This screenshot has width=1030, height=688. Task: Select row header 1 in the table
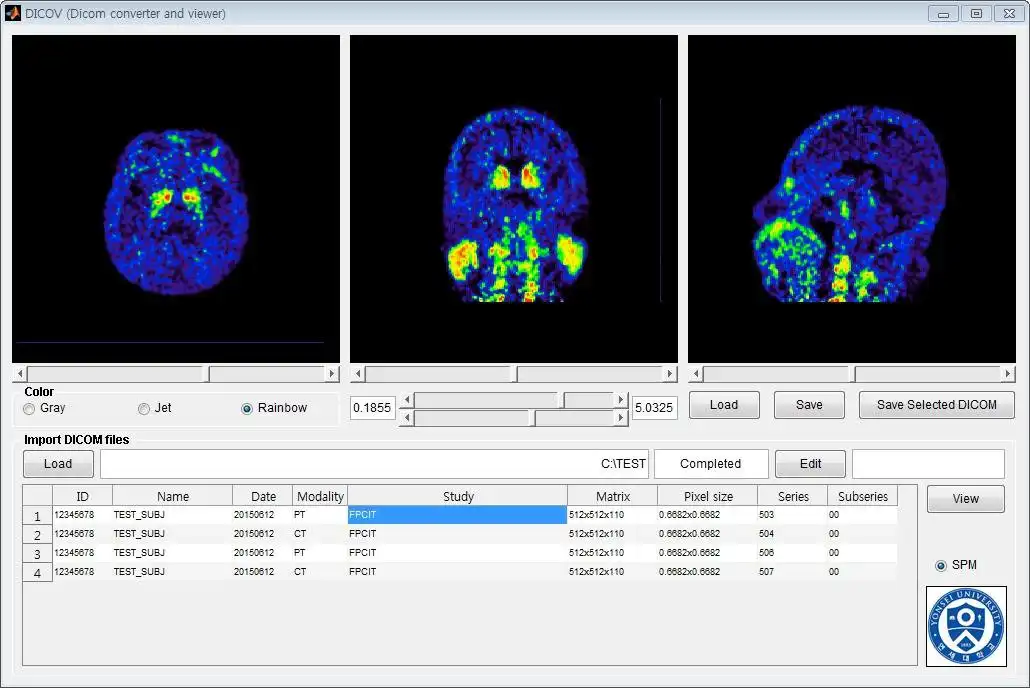pos(37,516)
